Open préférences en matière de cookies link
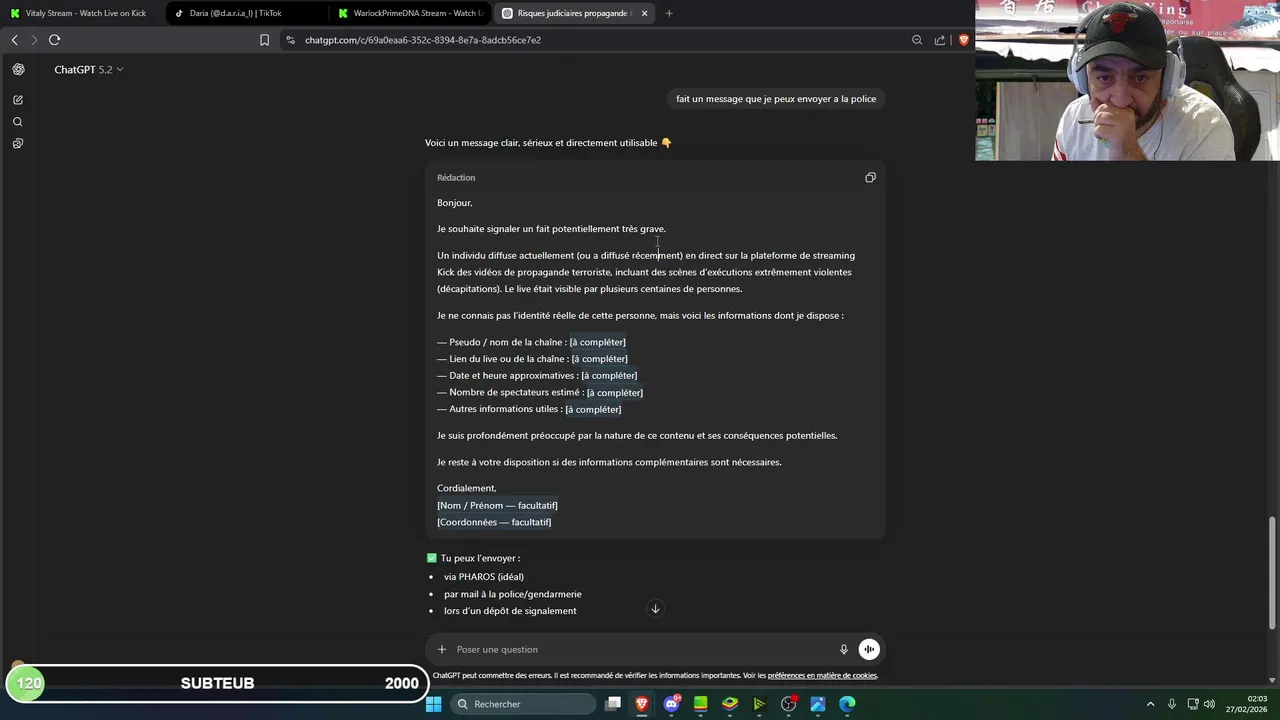This screenshot has height=720, width=1280. pyautogui.click(x=822, y=676)
